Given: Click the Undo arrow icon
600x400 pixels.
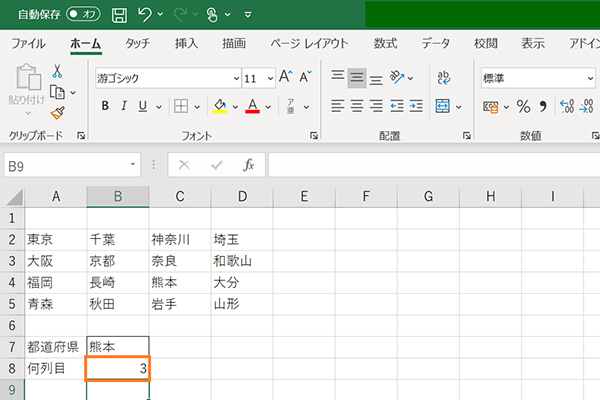Looking at the screenshot, I should [145, 15].
